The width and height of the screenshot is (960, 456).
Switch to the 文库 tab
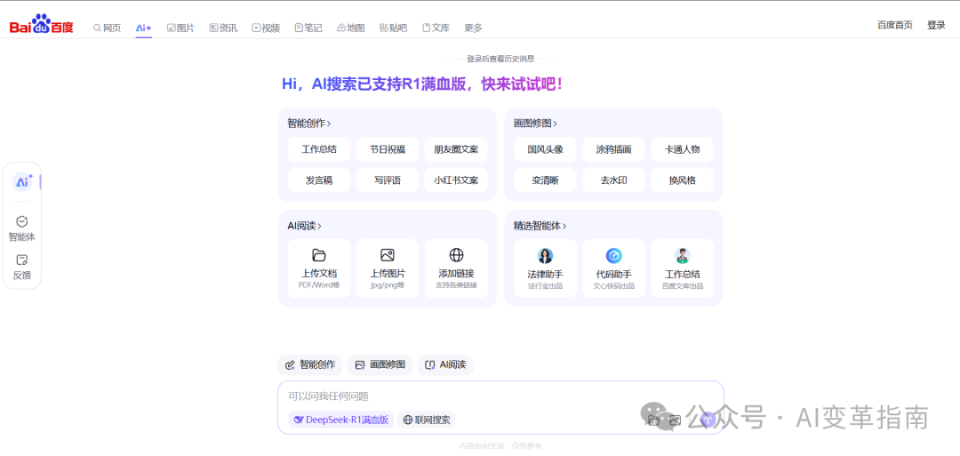[x=436, y=28]
